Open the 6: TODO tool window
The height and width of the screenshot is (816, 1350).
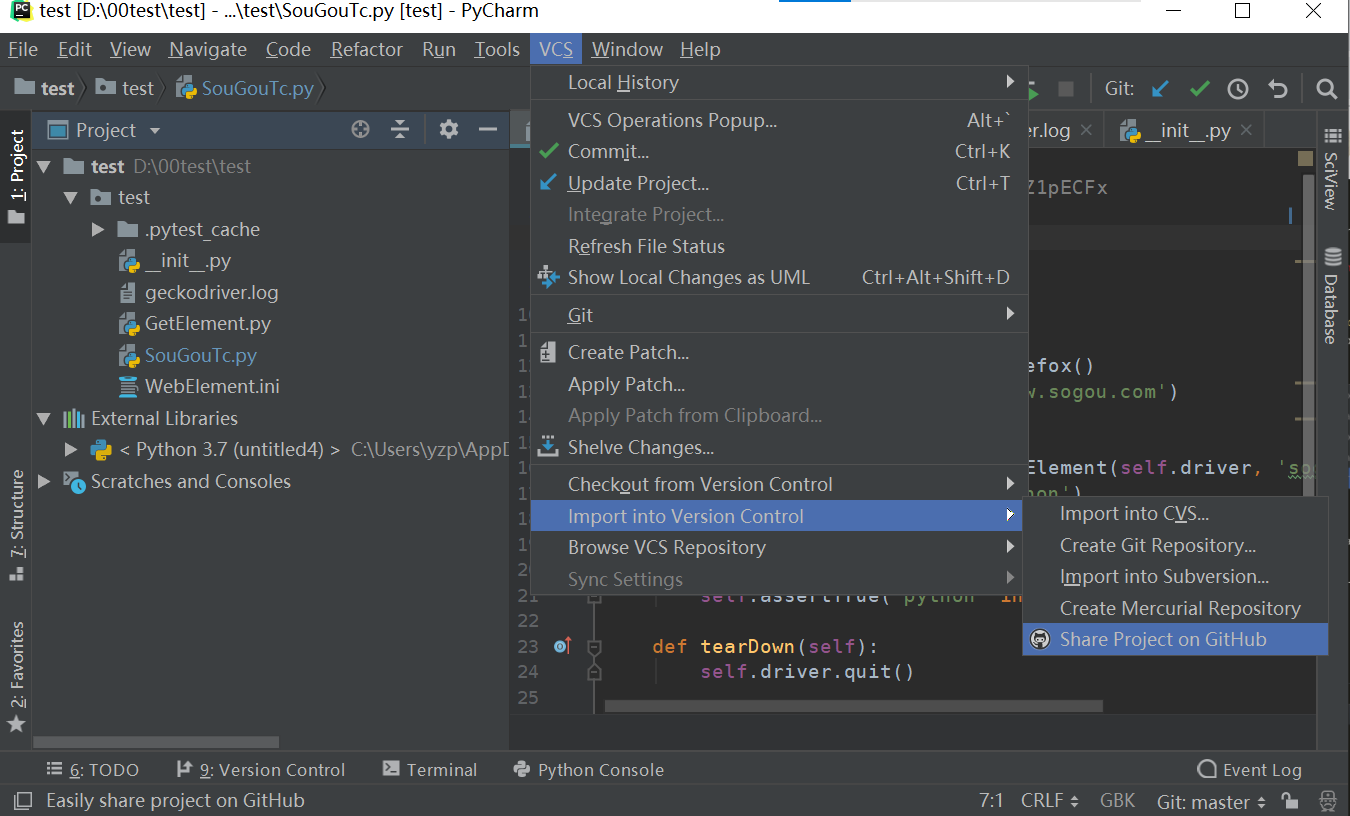(93, 770)
